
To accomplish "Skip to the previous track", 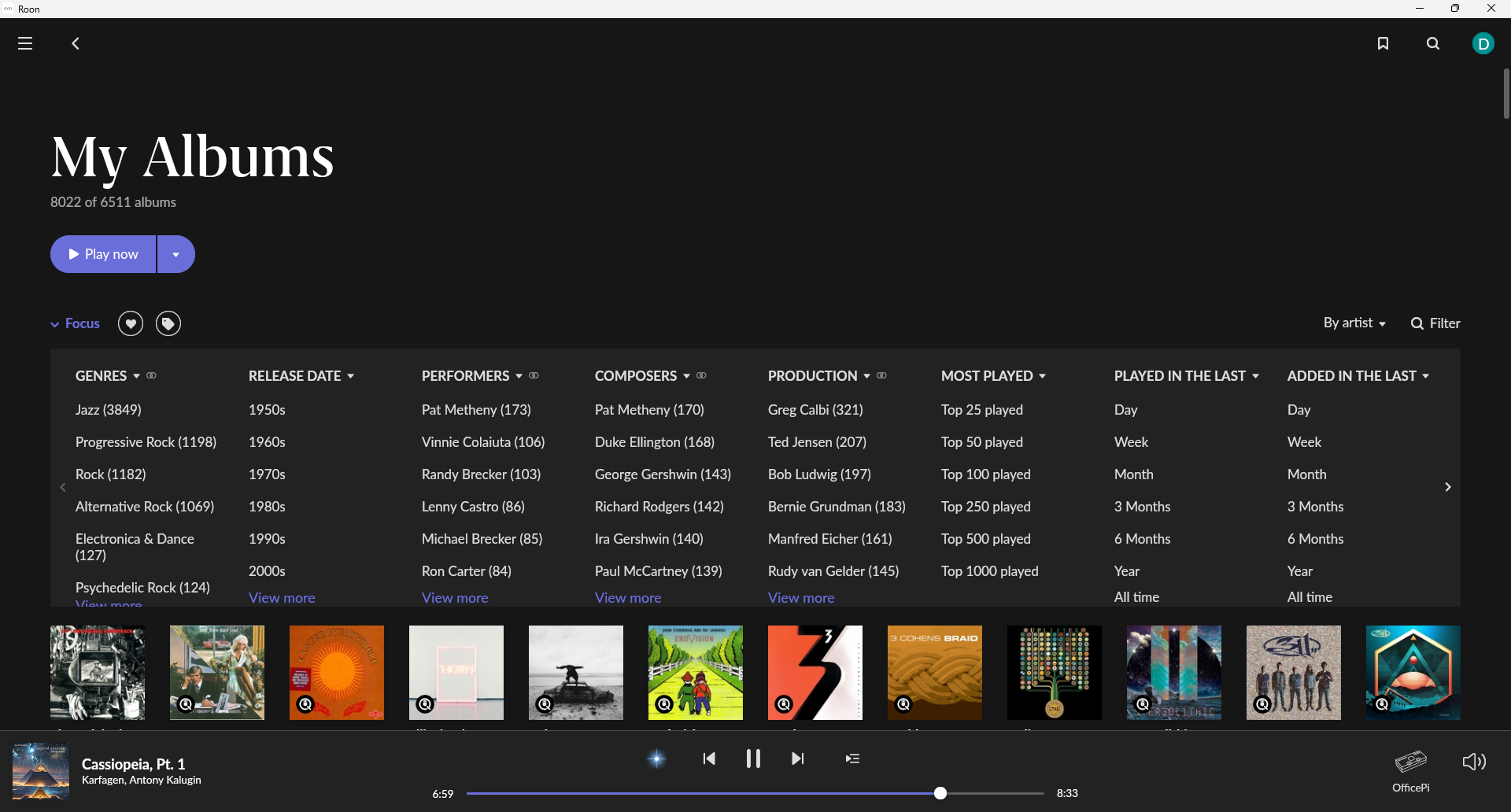I will click(709, 758).
